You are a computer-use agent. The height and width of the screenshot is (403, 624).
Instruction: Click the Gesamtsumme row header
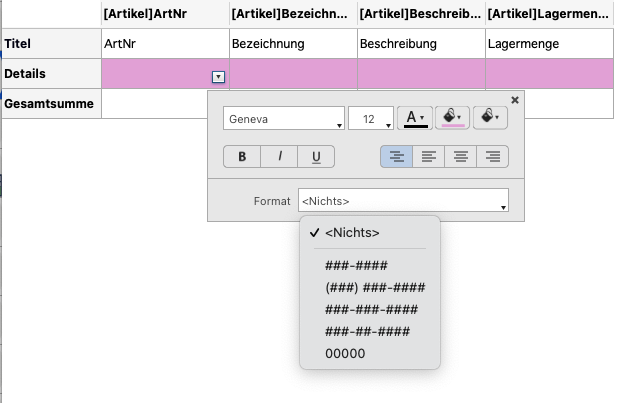click(50, 103)
